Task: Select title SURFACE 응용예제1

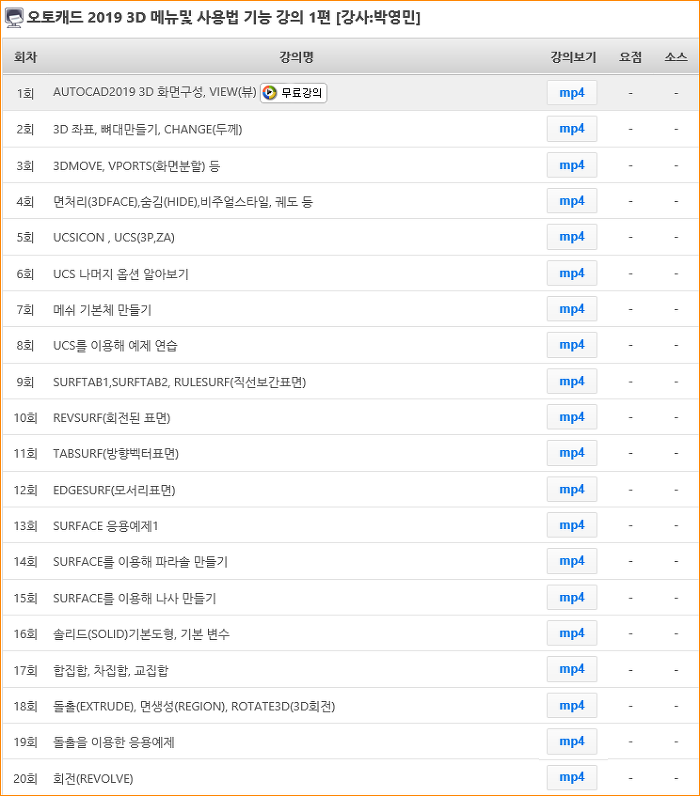Action: 106,526
